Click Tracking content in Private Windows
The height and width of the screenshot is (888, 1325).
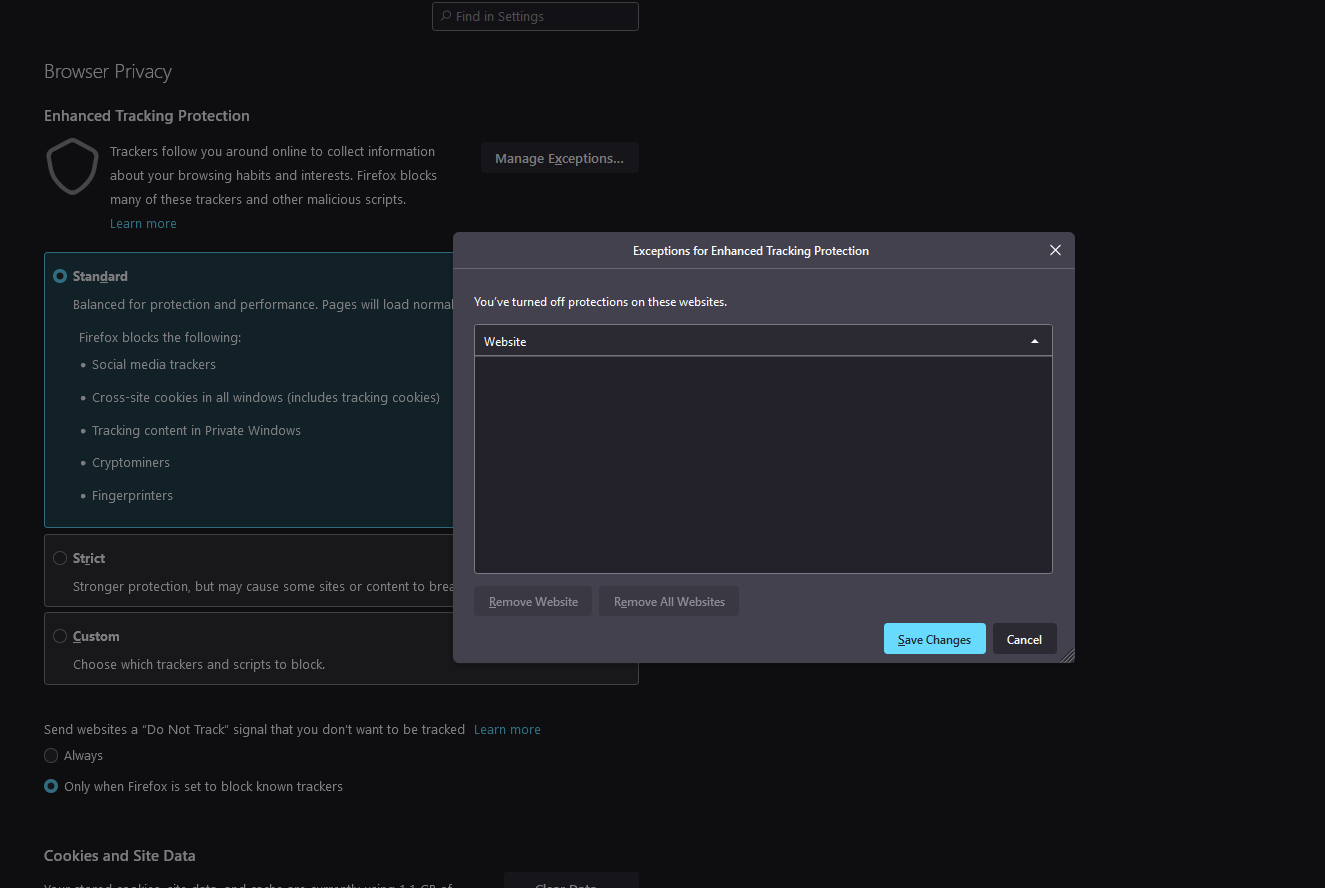196,430
